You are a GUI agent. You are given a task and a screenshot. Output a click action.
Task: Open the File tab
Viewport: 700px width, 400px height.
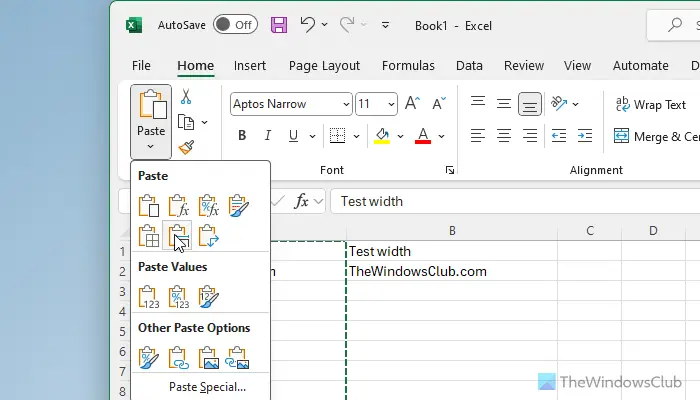pyautogui.click(x=141, y=66)
